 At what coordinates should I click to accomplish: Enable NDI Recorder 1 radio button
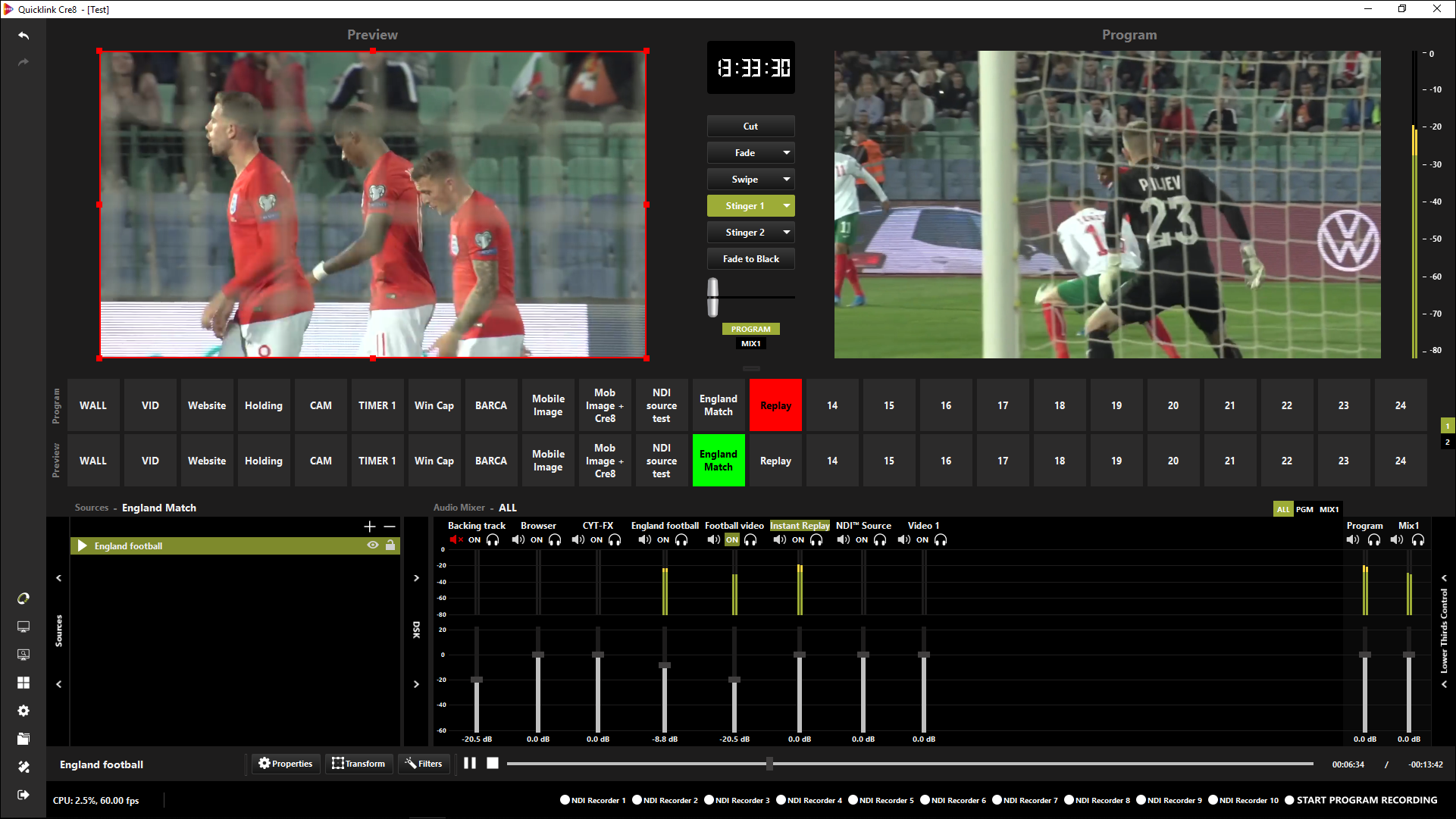(565, 800)
